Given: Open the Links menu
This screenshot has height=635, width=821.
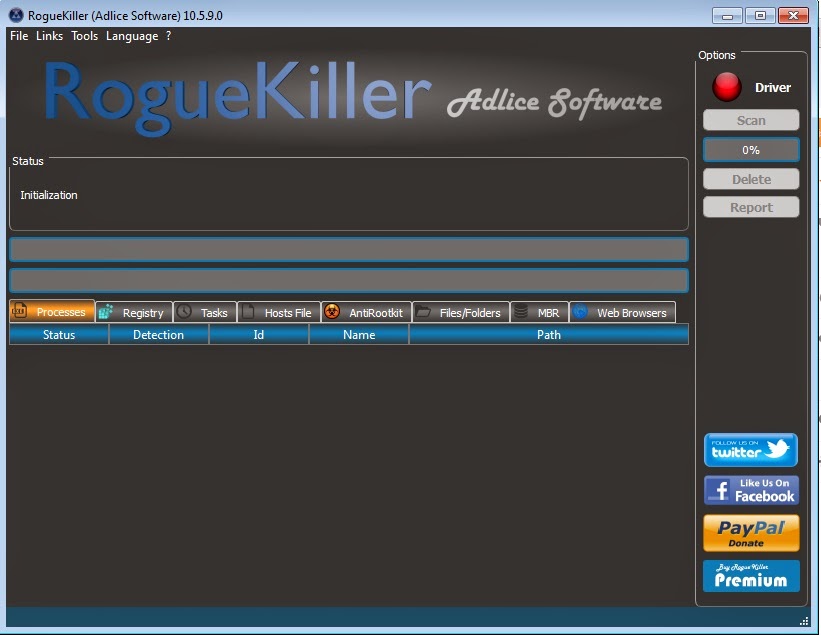Looking at the screenshot, I should pos(49,36).
